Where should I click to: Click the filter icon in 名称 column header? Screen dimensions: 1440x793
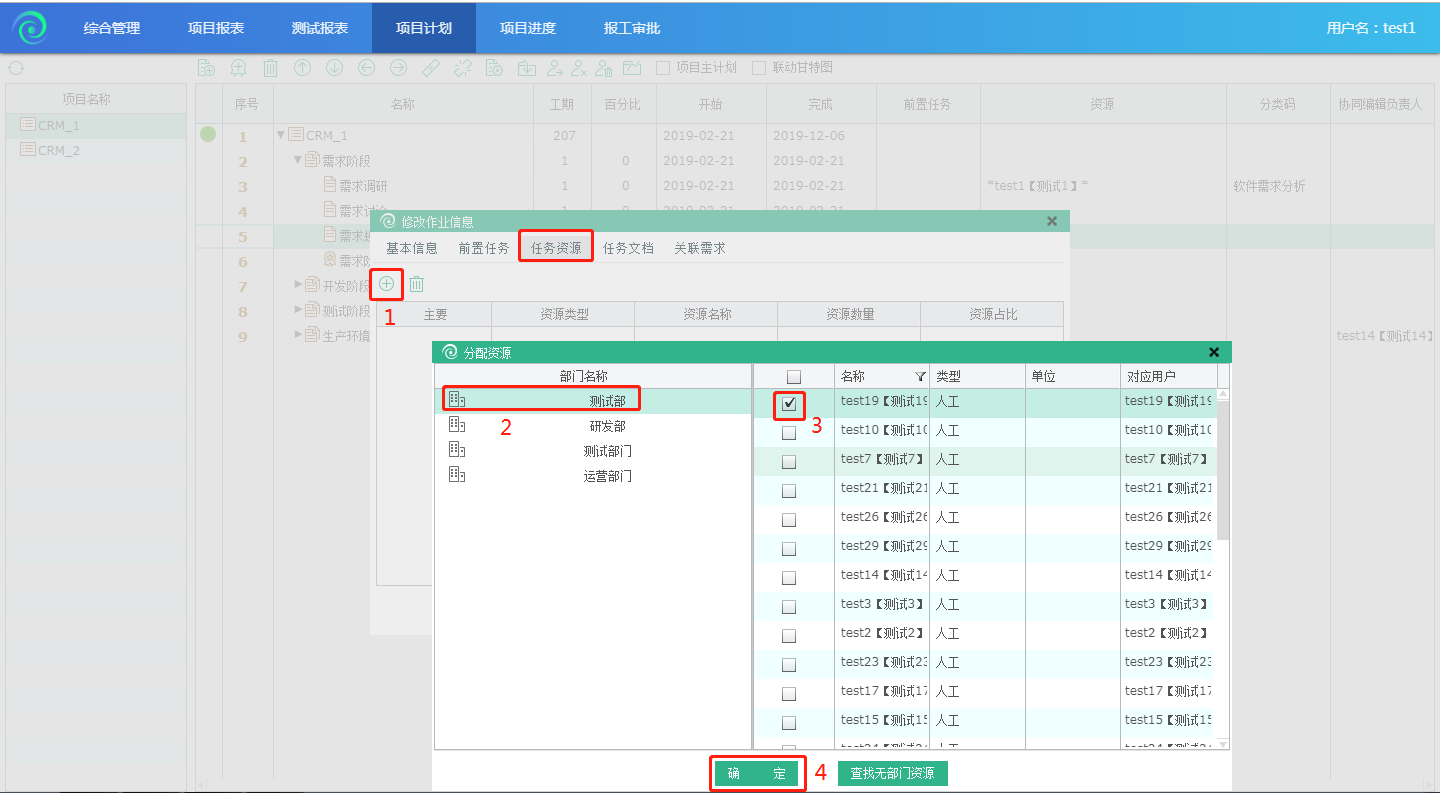pyautogui.click(x=920, y=377)
